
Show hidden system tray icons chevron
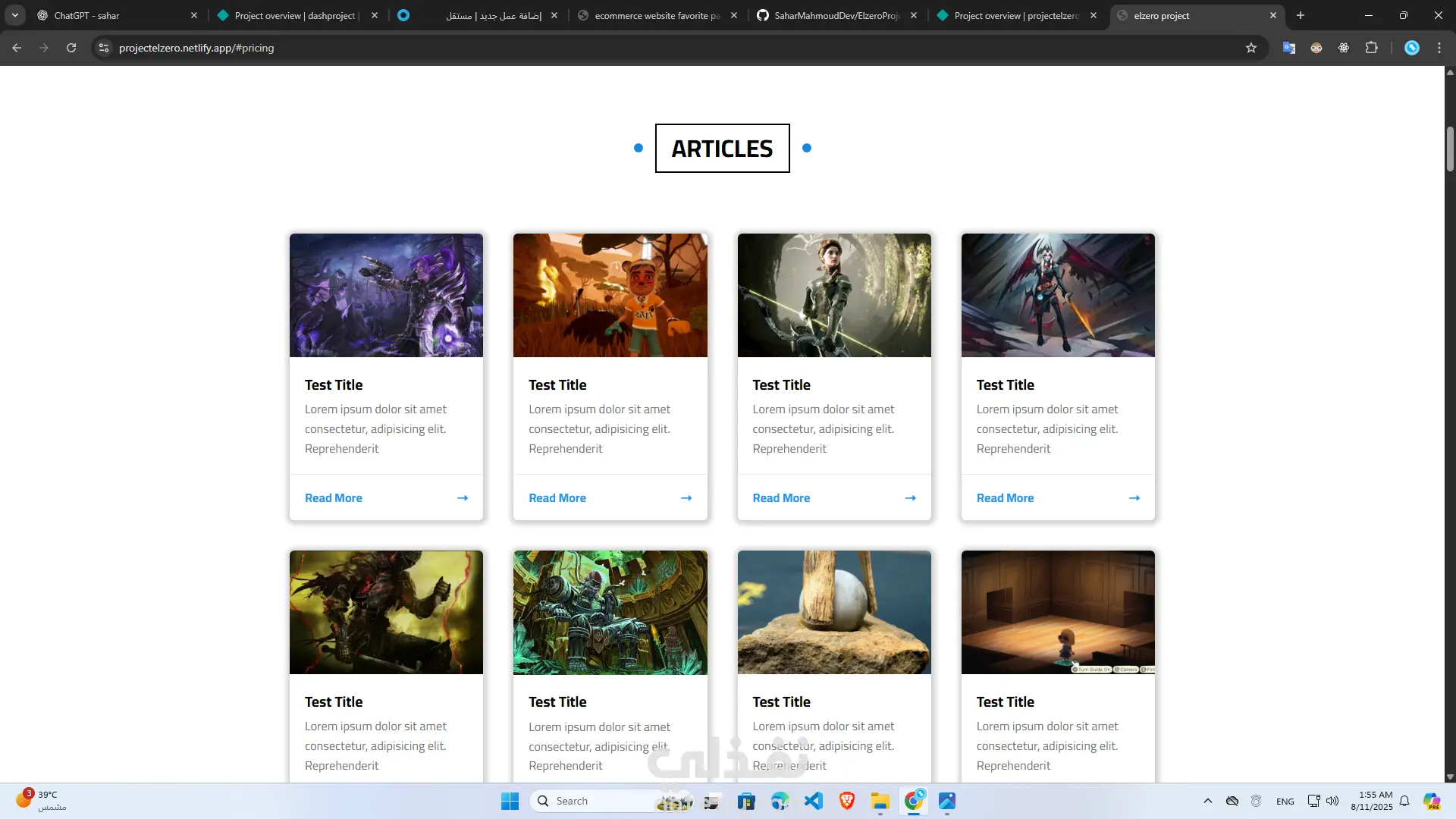click(x=1207, y=801)
